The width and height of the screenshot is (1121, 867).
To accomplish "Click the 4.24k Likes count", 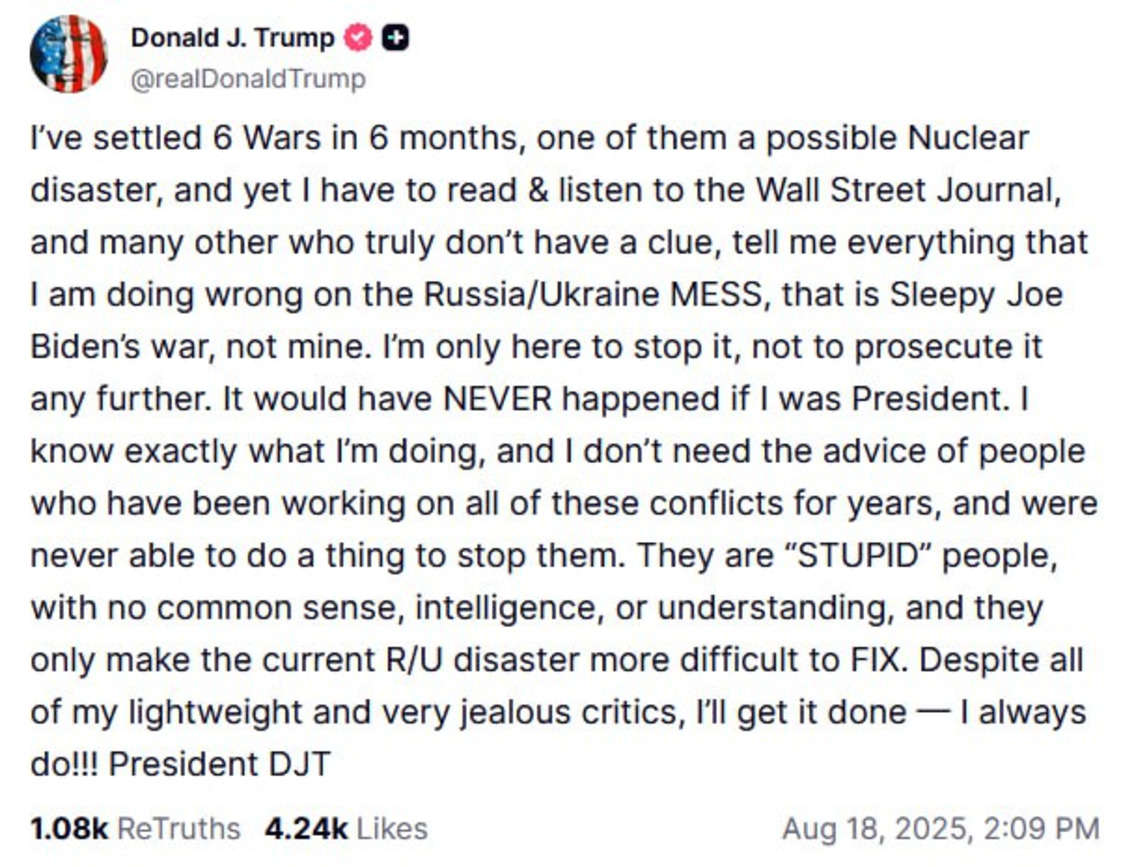I will [306, 829].
